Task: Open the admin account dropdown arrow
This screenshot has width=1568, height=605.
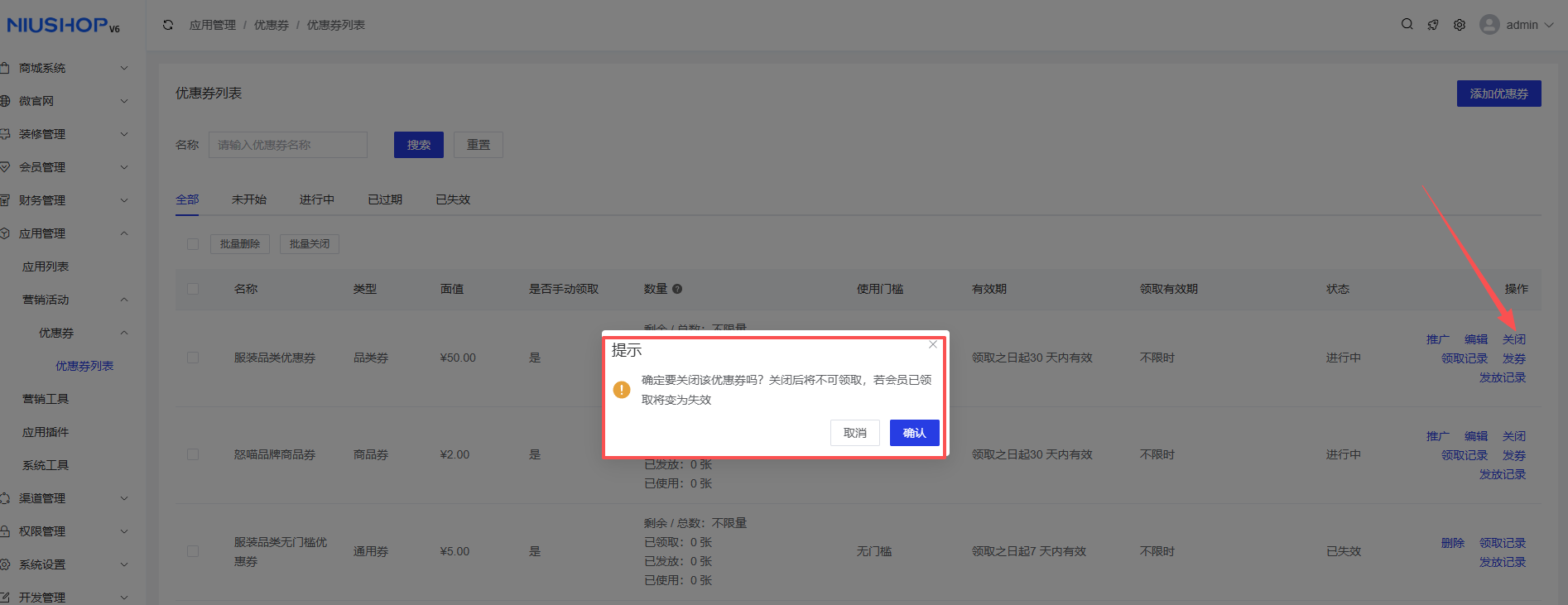Action: click(x=1549, y=25)
